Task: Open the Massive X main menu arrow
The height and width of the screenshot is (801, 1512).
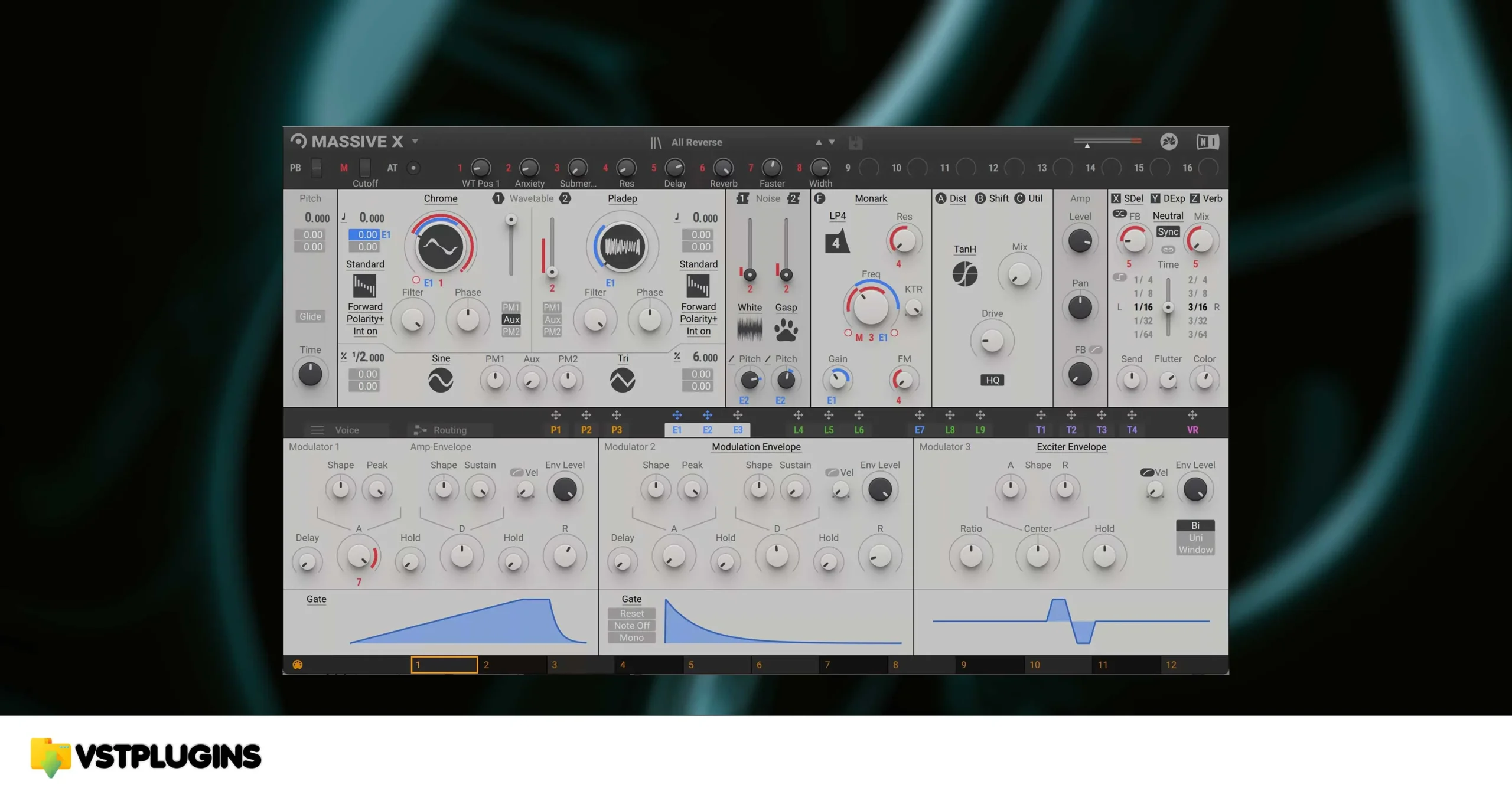Action: click(x=415, y=142)
